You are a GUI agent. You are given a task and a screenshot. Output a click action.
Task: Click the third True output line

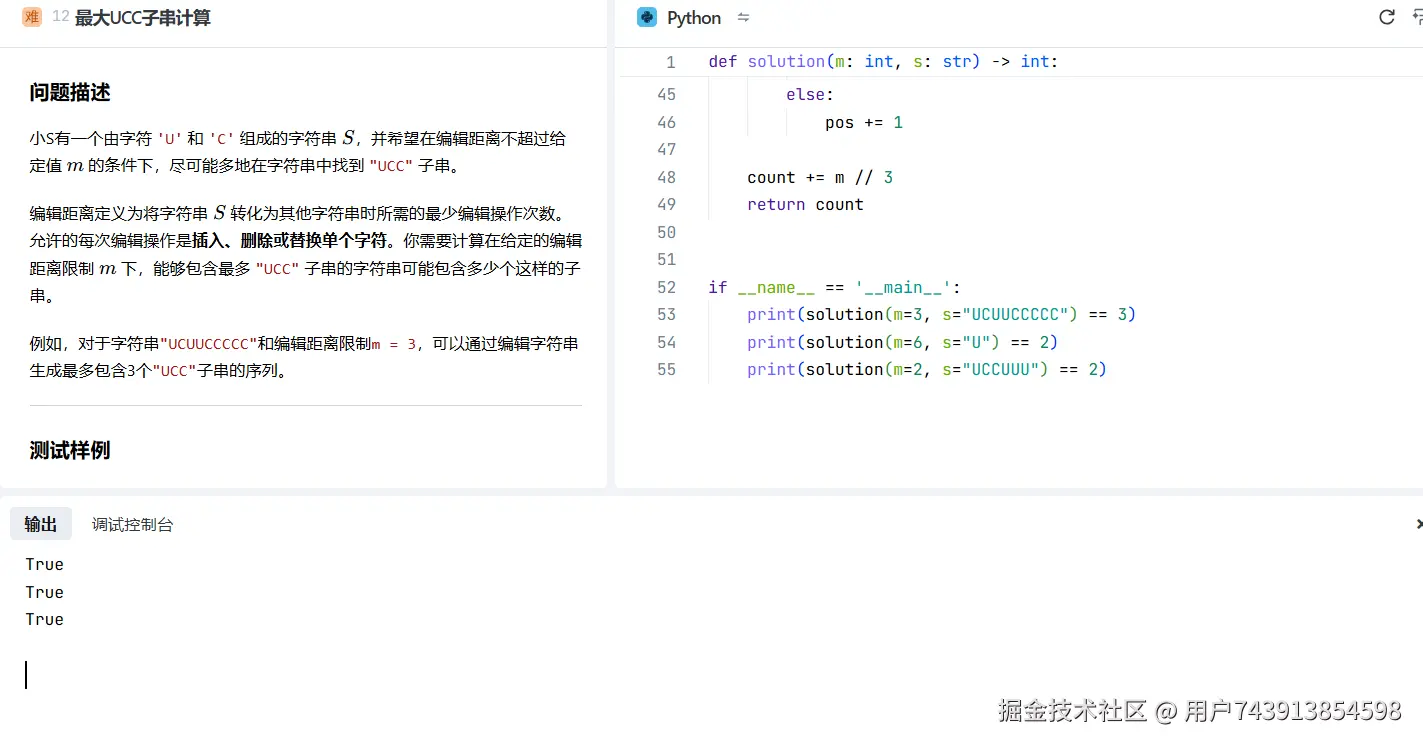point(45,619)
